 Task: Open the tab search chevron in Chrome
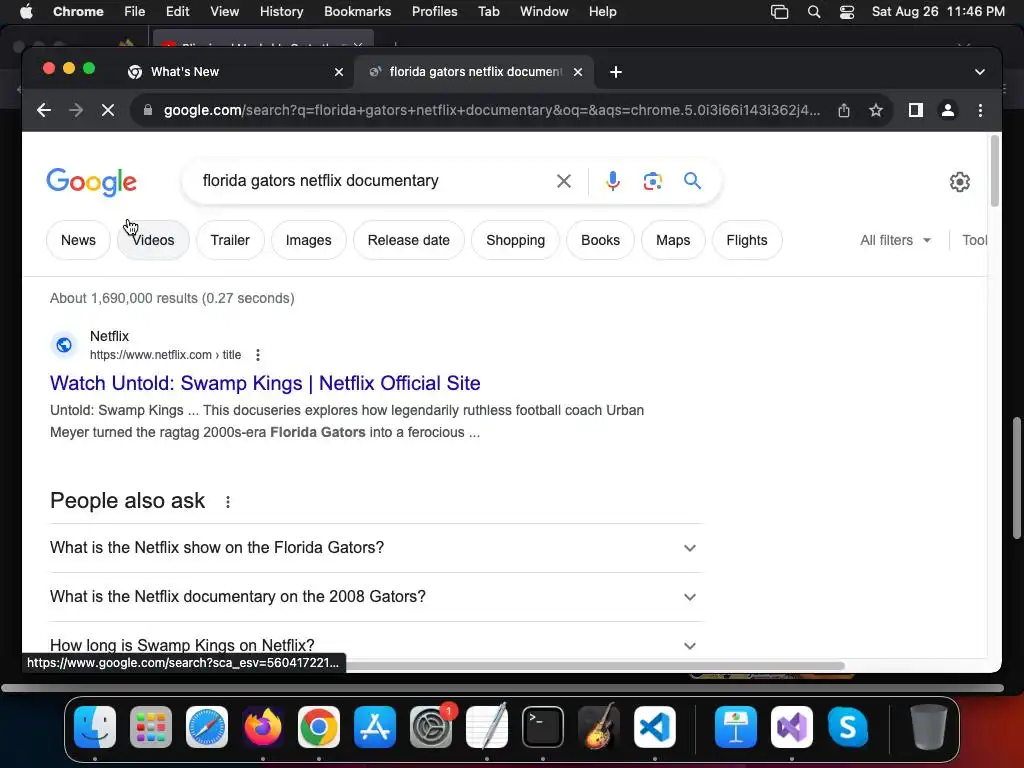pos(980,72)
